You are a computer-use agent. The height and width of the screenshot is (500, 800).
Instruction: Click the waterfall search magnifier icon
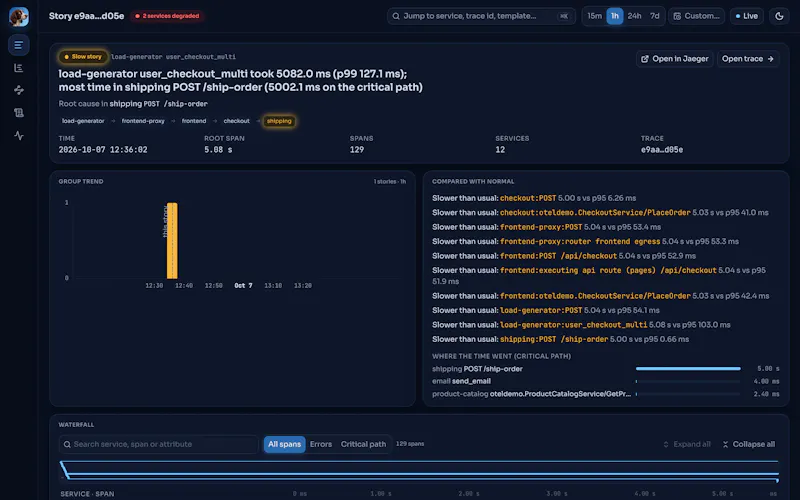pyautogui.click(x=67, y=444)
